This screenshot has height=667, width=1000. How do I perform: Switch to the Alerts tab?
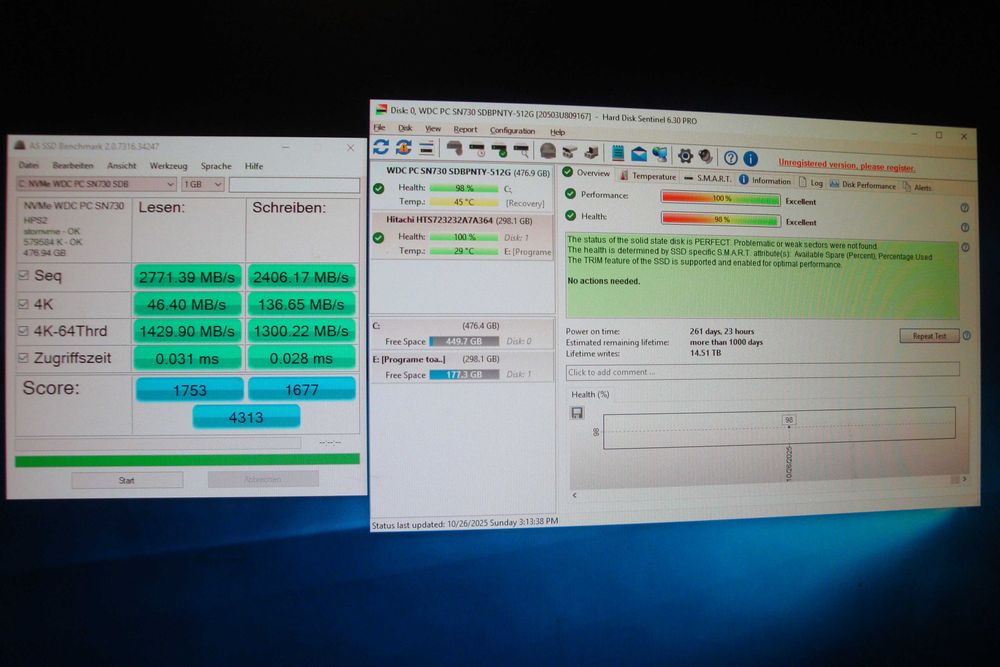pos(918,187)
